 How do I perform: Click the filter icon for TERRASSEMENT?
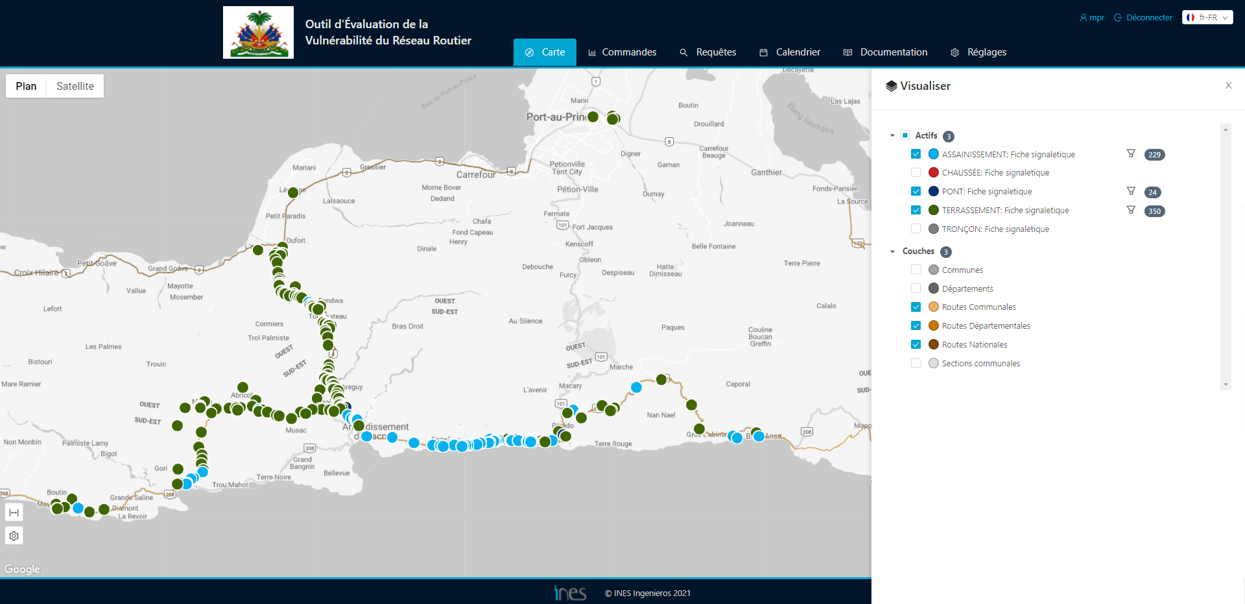1131,210
